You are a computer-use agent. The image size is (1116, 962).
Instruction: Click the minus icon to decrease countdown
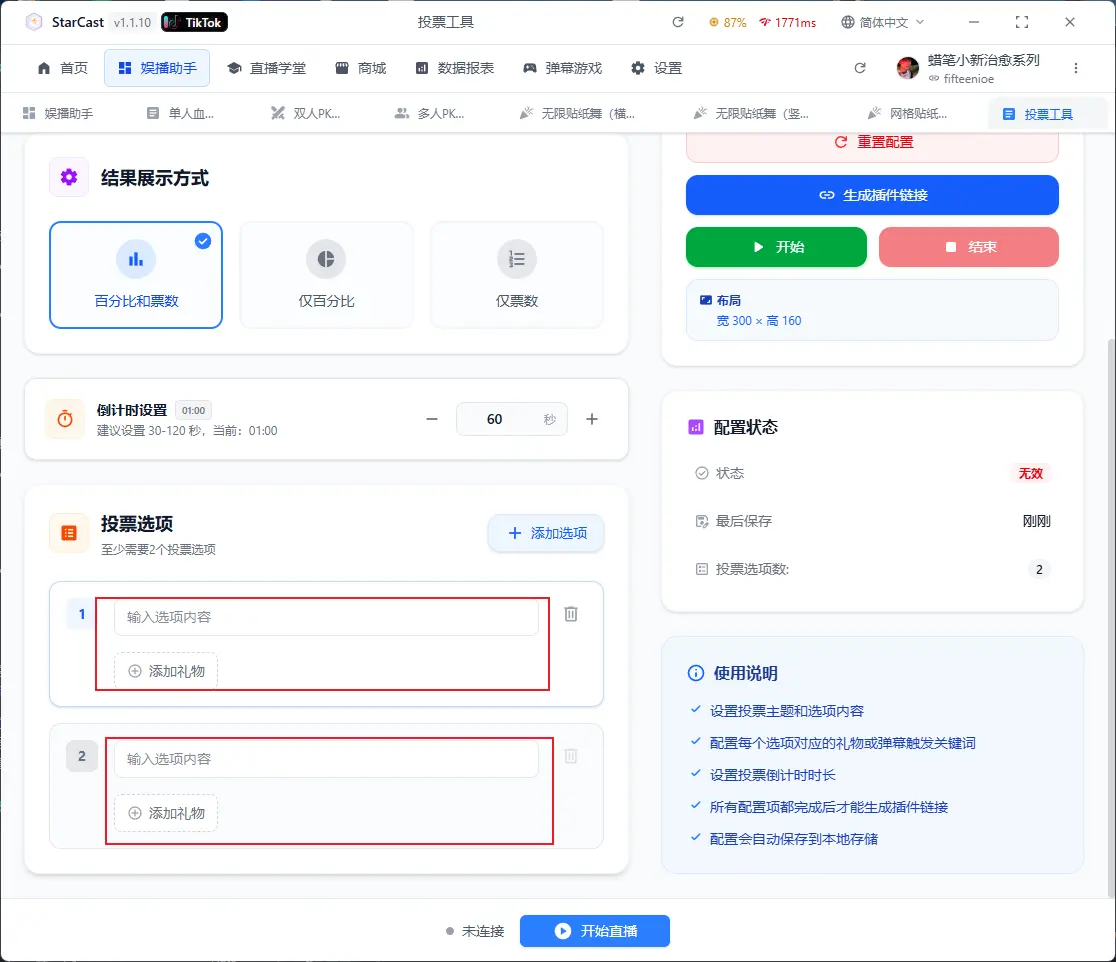click(x=432, y=419)
